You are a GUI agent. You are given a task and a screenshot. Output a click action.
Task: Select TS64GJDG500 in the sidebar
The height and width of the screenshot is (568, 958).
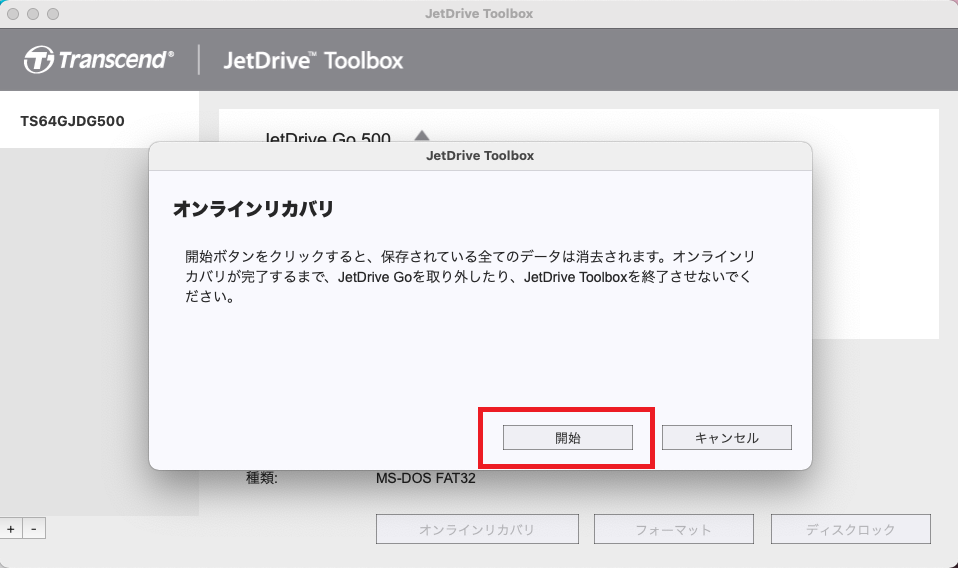tap(72, 120)
